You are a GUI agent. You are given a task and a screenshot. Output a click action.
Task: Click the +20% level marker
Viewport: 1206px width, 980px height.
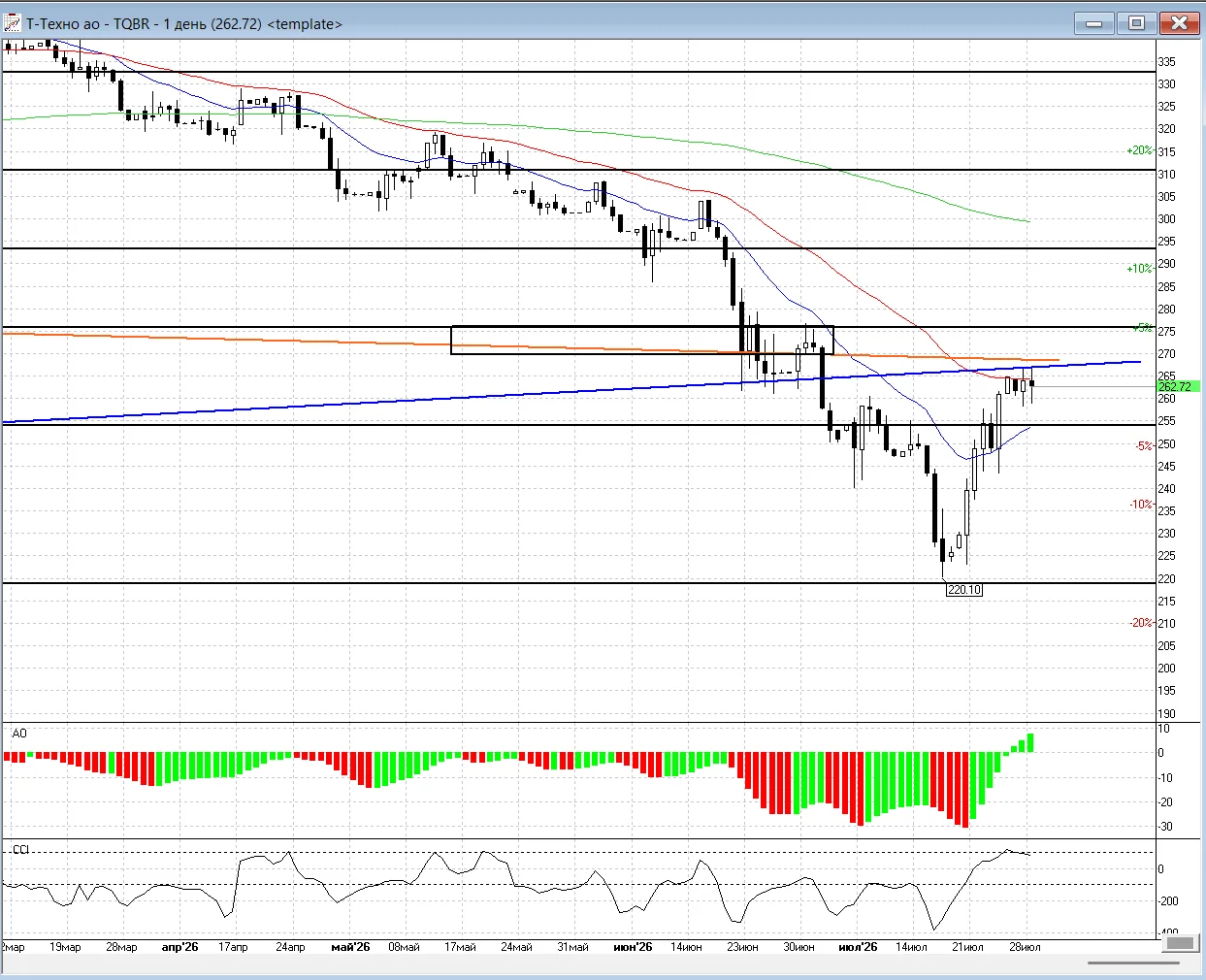click(x=1139, y=150)
